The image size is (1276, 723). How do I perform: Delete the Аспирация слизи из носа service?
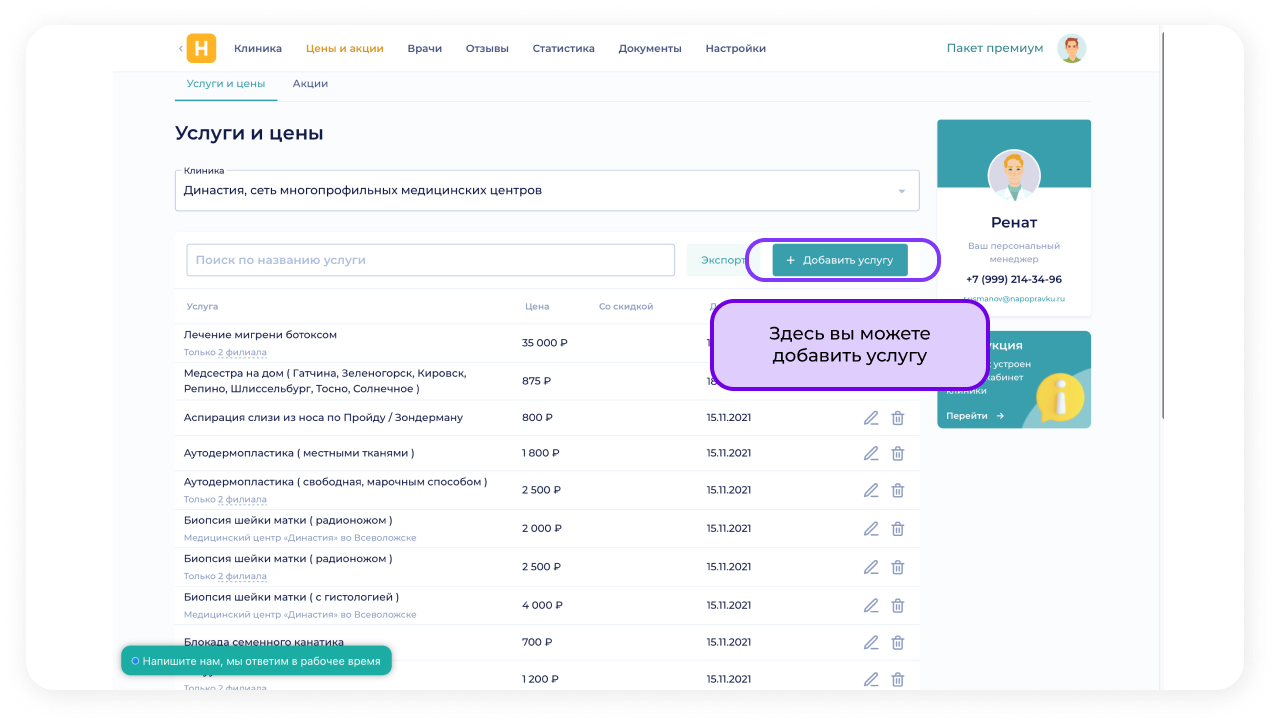click(898, 418)
